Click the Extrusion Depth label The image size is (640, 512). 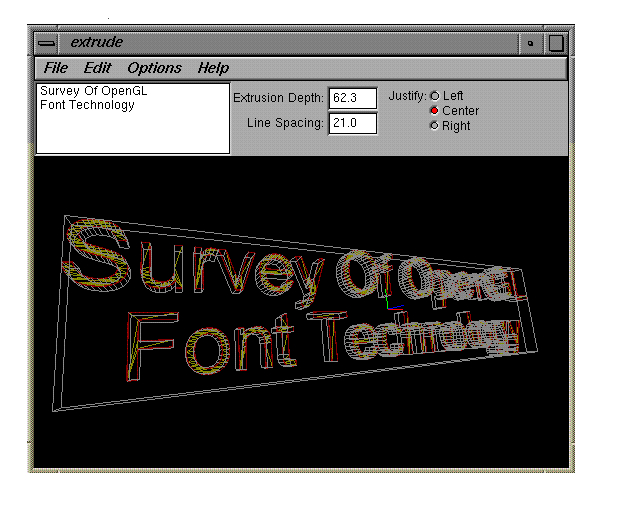278,98
